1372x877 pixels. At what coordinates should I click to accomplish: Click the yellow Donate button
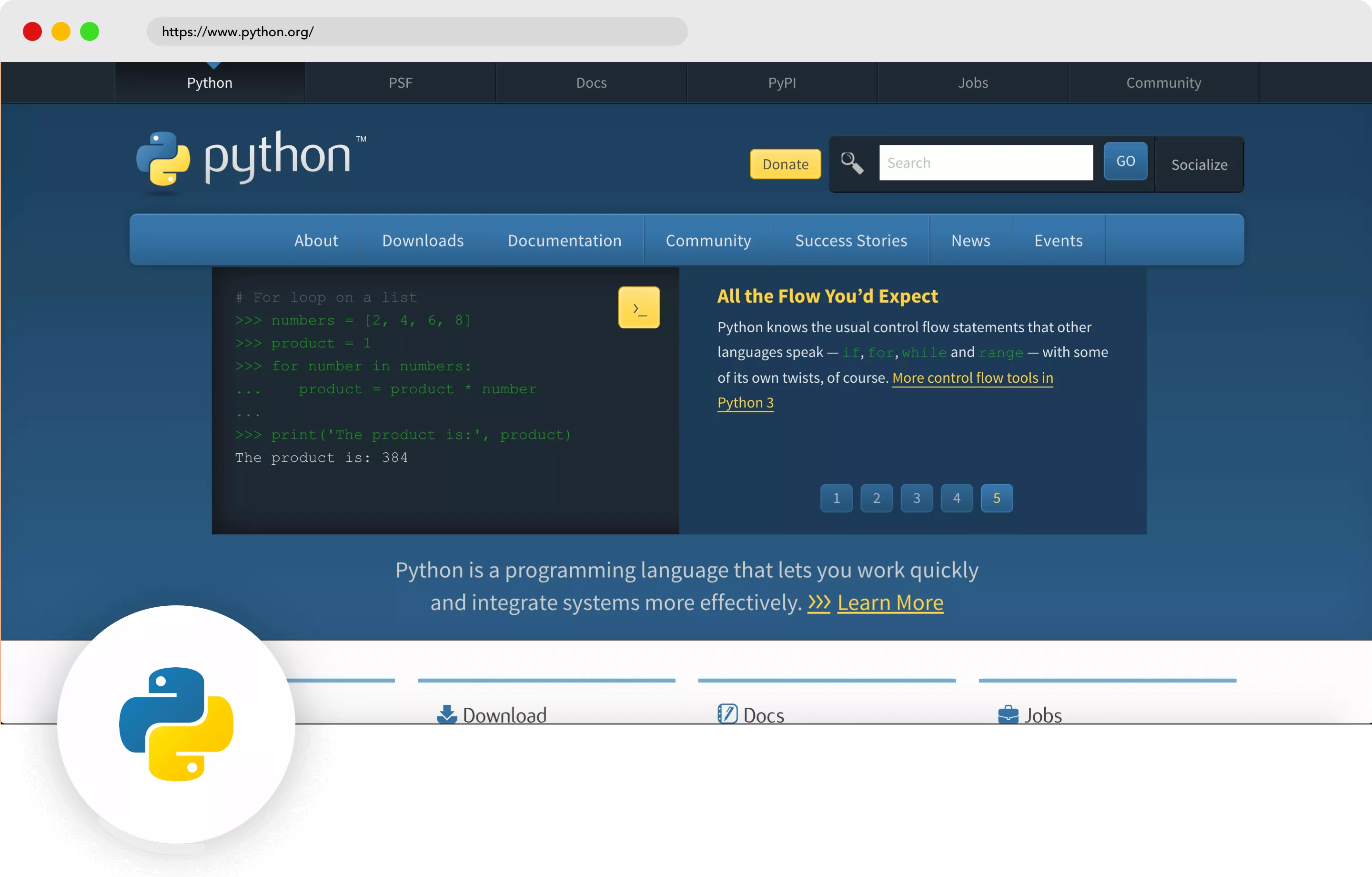(785, 164)
